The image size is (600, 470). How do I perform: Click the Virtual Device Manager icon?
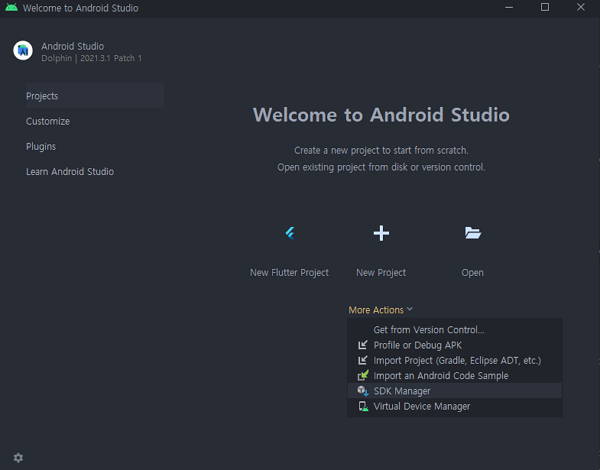363,406
